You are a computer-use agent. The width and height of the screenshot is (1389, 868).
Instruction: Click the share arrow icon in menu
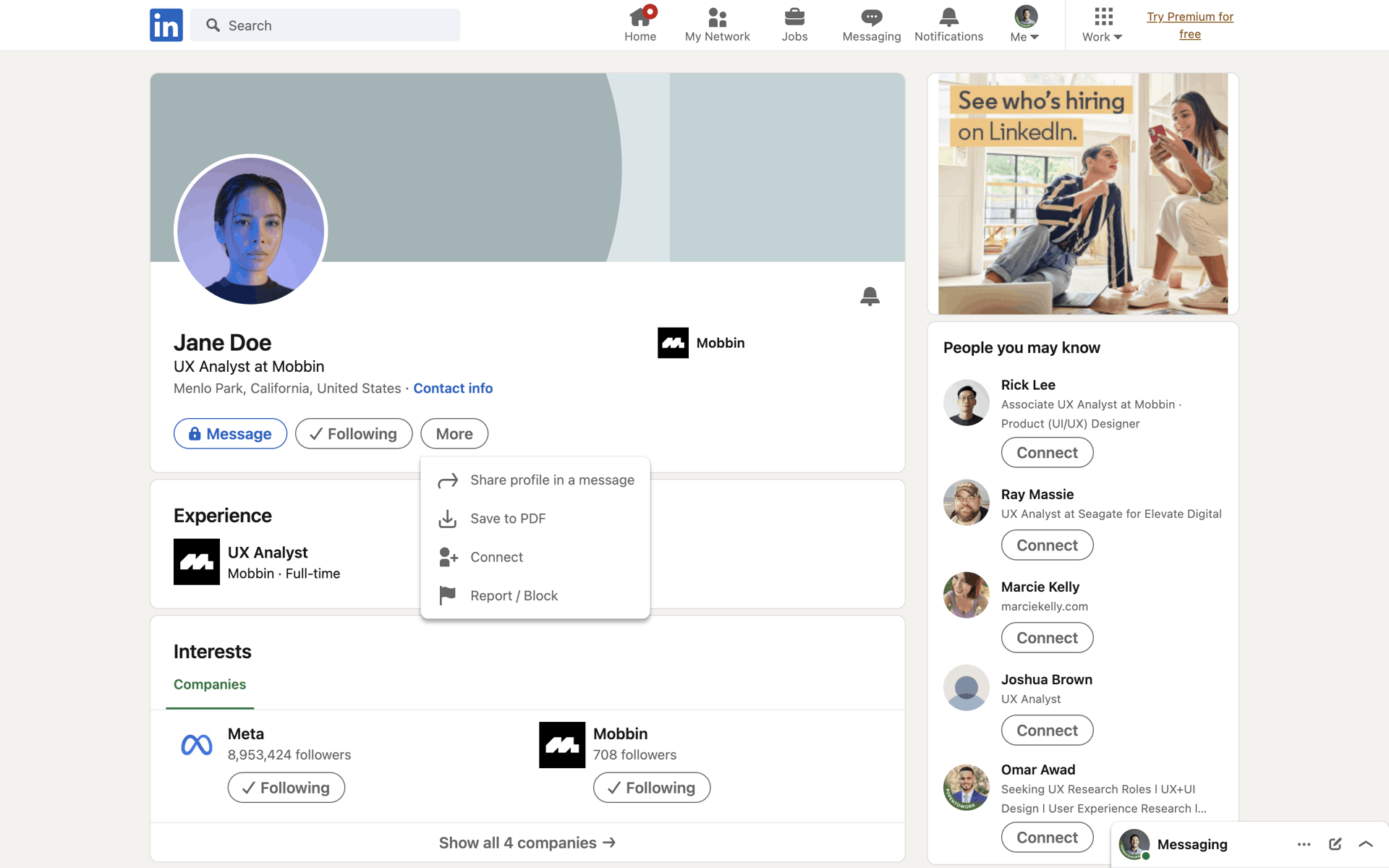(448, 480)
